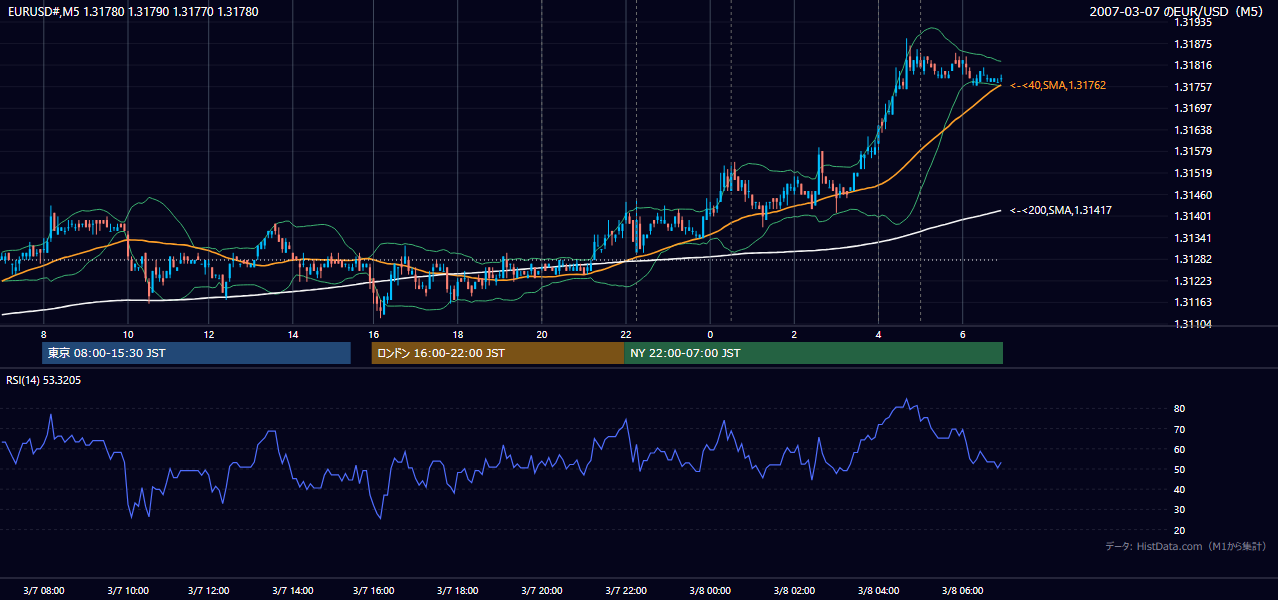Viewport: 1278px width, 600px height.
Task: Click RSI scale value 30
Action: [1180, 510]
